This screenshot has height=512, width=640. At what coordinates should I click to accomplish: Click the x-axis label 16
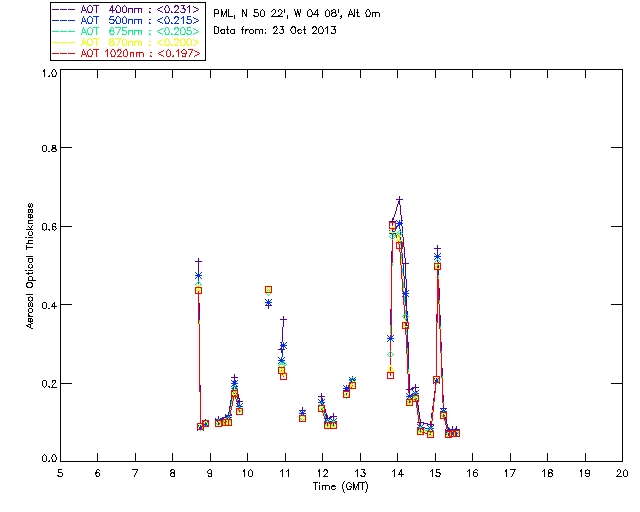click(472, 473)
